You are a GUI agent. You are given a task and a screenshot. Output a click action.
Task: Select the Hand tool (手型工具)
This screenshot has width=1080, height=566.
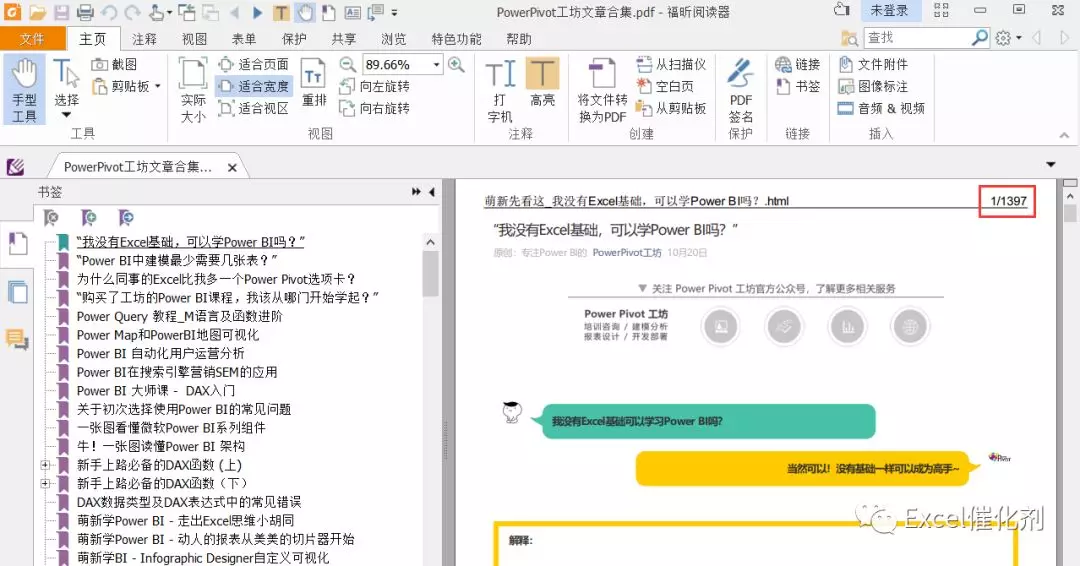25,90
